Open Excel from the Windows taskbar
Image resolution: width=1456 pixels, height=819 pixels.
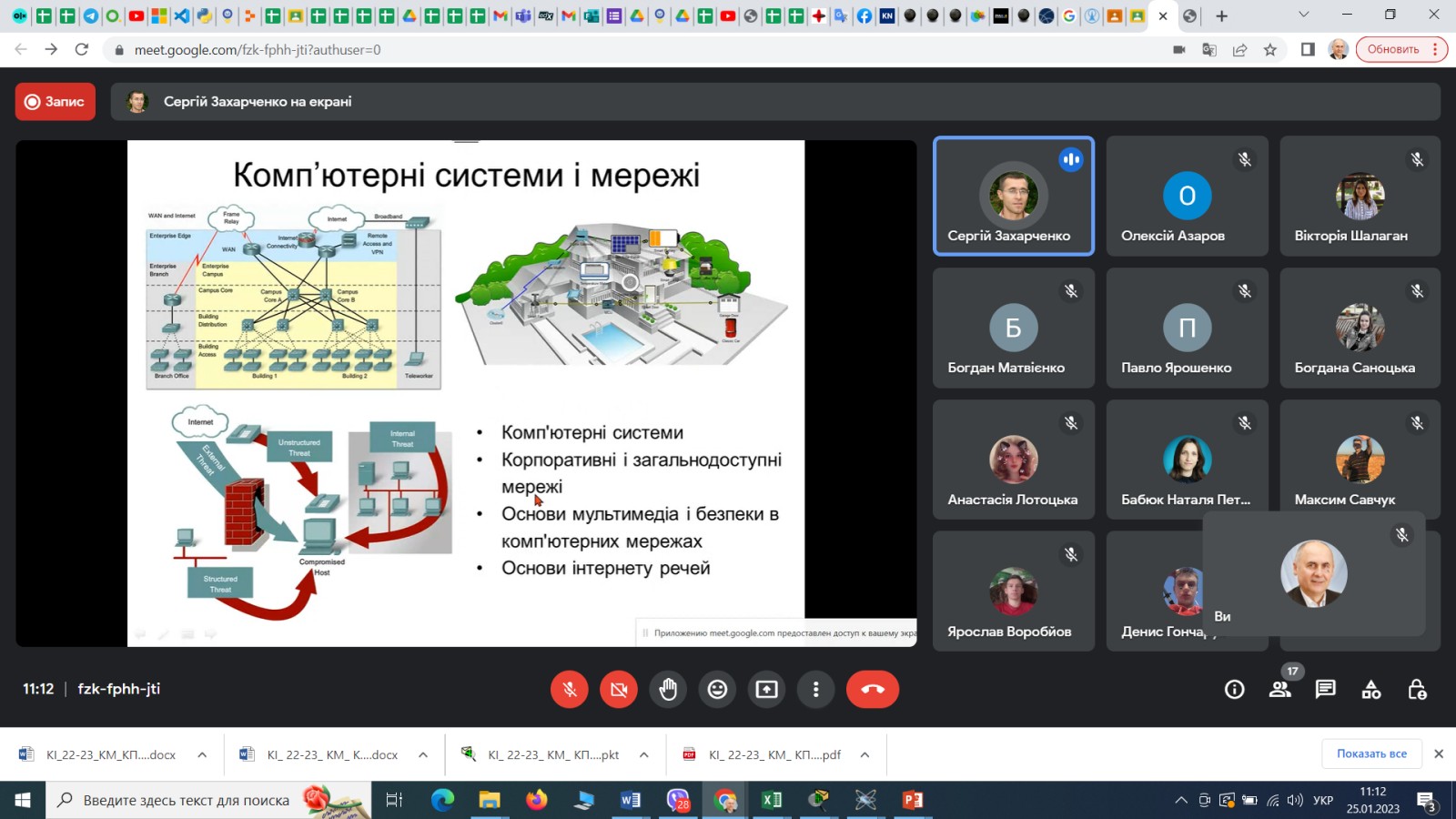[772, 800]
